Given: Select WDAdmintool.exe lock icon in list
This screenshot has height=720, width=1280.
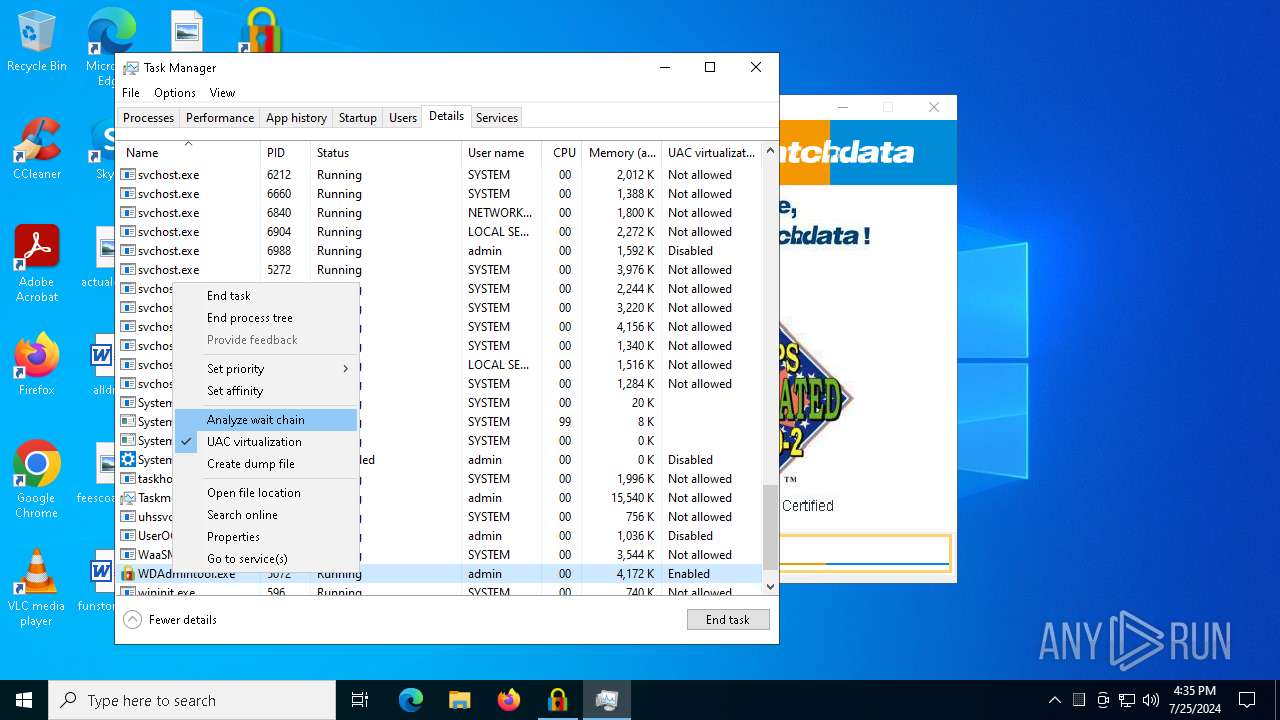Looking at the screenshot, I should (128, 574).
